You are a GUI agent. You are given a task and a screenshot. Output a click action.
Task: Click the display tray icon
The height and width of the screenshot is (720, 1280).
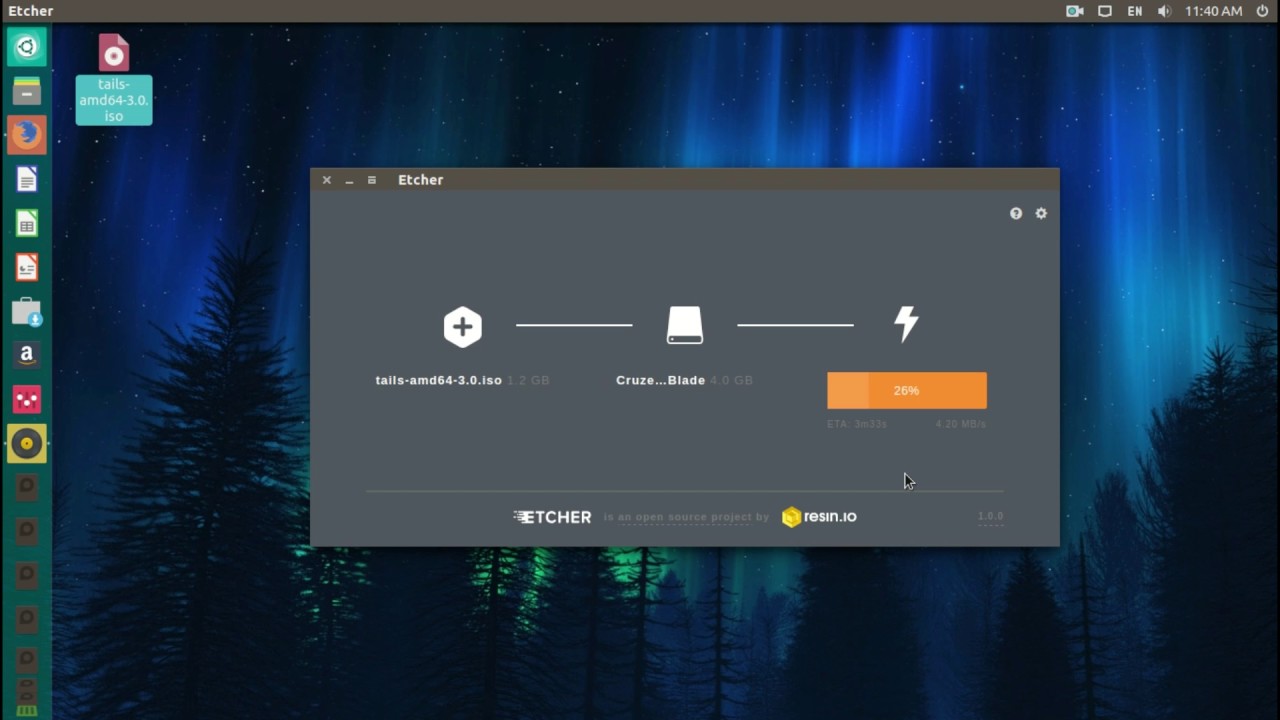click(x=1105, y=11)
